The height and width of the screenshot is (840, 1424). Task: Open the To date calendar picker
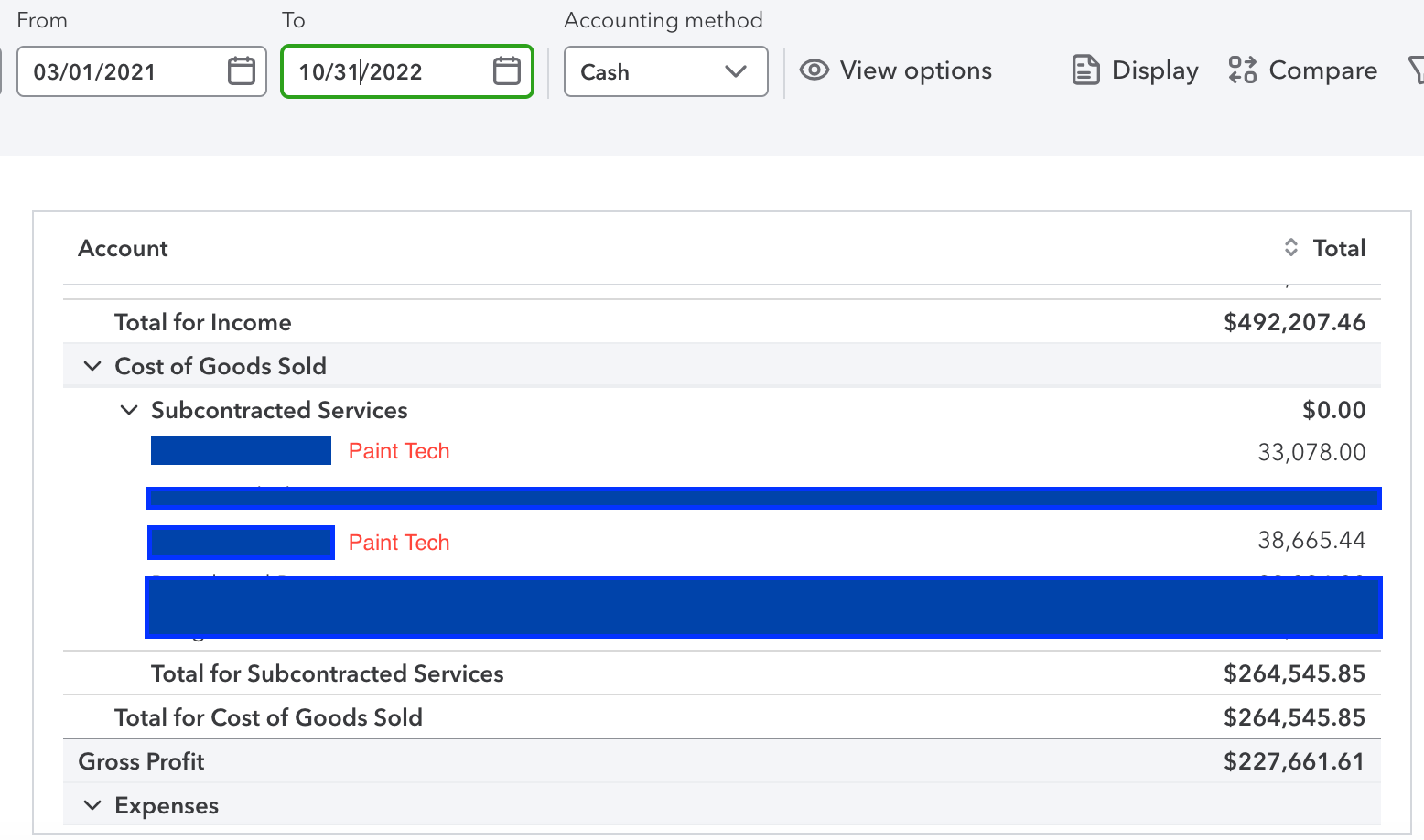click(507, 70)
